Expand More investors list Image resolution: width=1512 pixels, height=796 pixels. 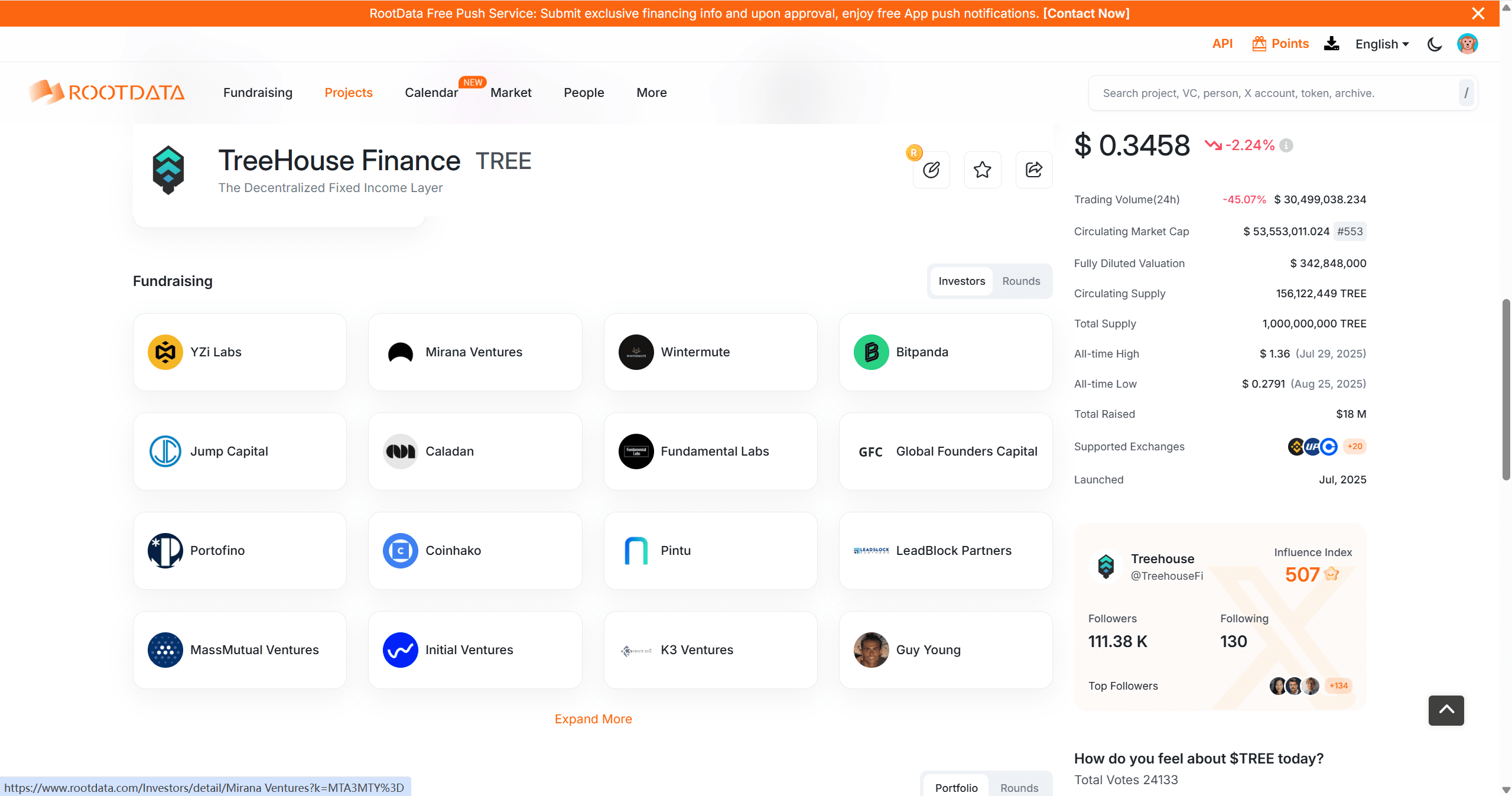[x=593, y=719]
